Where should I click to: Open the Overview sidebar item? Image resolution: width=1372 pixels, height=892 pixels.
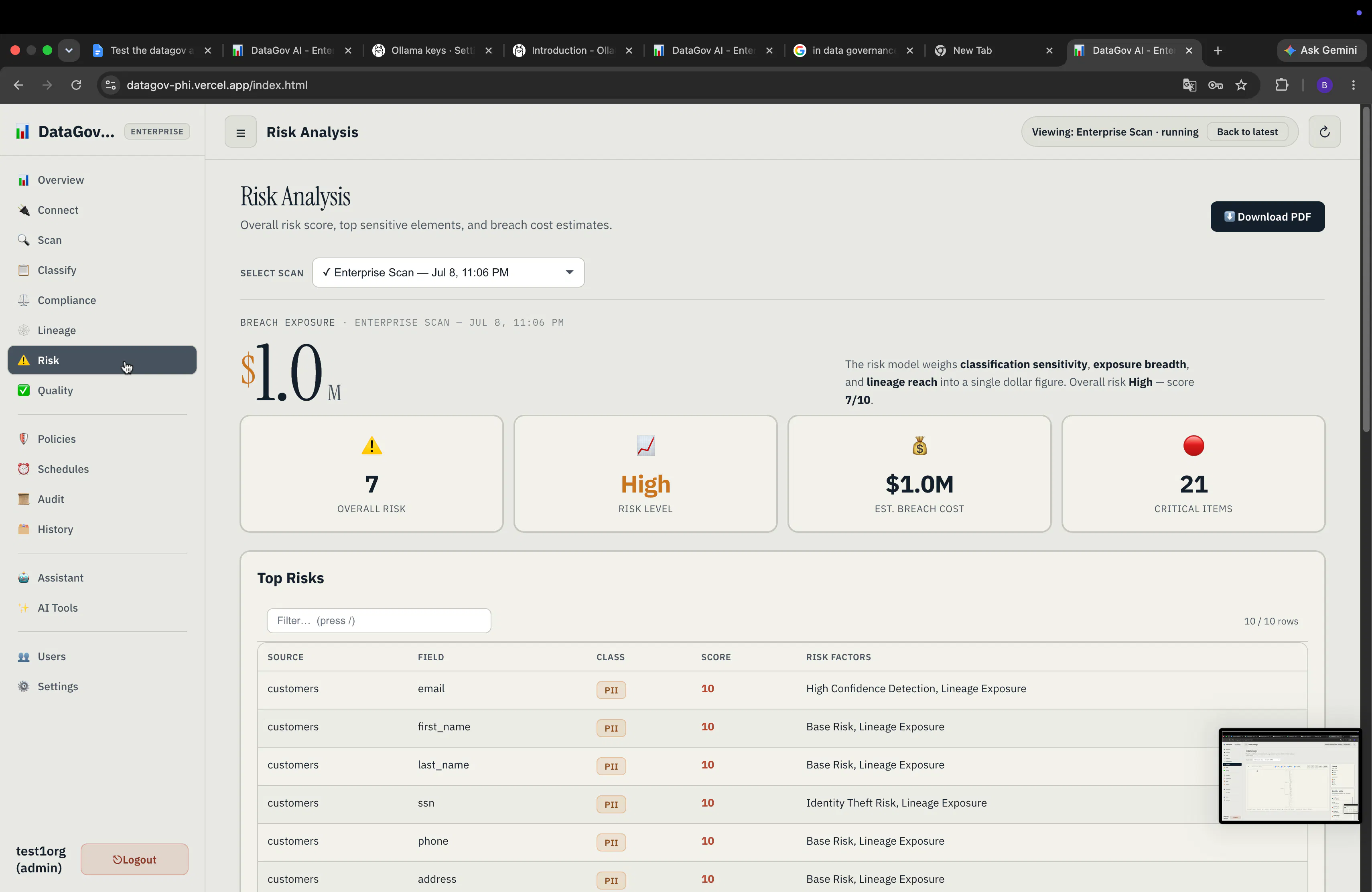[x=102, y=180]
